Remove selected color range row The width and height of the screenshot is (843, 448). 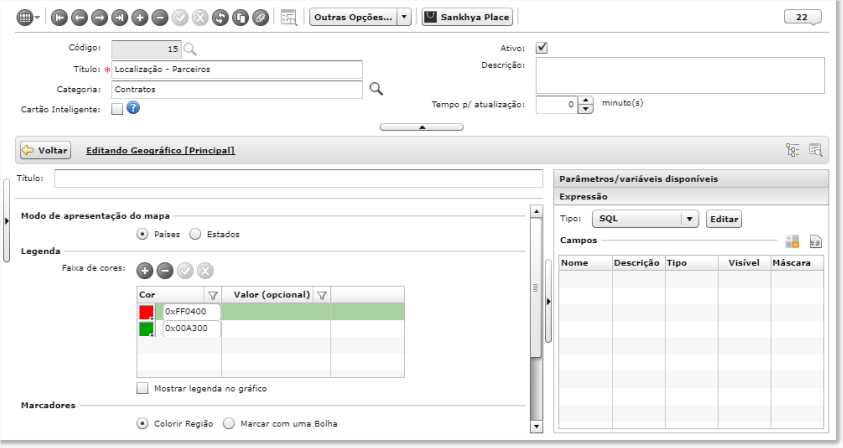click(165, 271)
